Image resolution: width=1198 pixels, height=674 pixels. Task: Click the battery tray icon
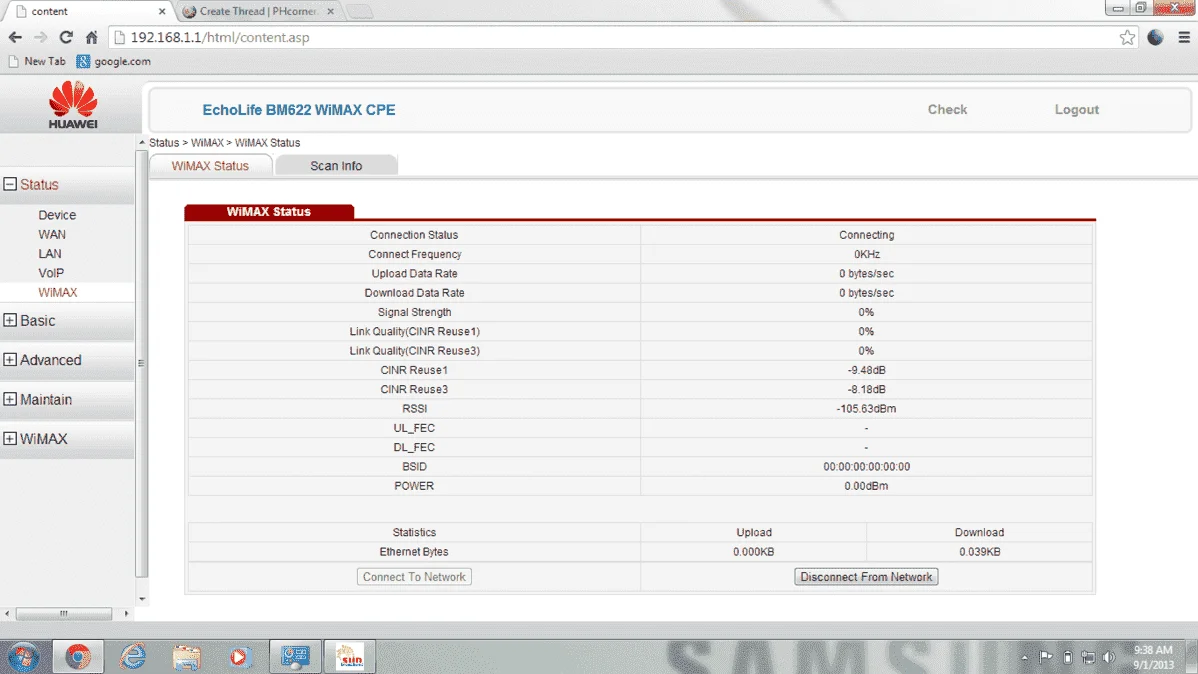1067,657
